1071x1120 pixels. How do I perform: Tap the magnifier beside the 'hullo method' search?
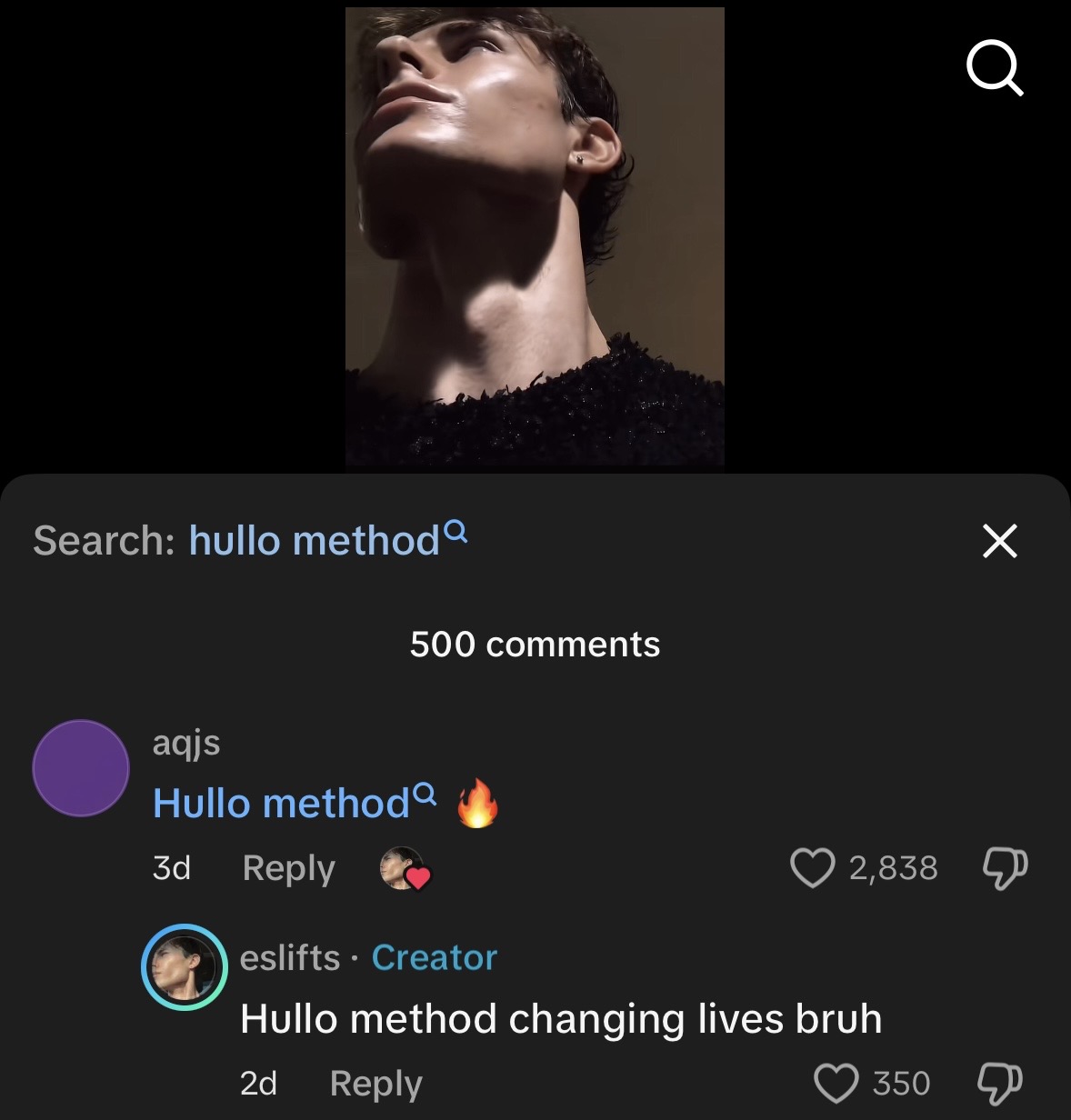coord(458,531)
